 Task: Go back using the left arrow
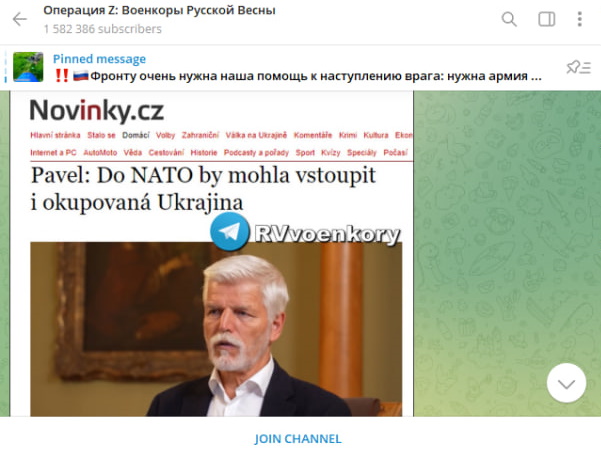click(x=20, y=19)
